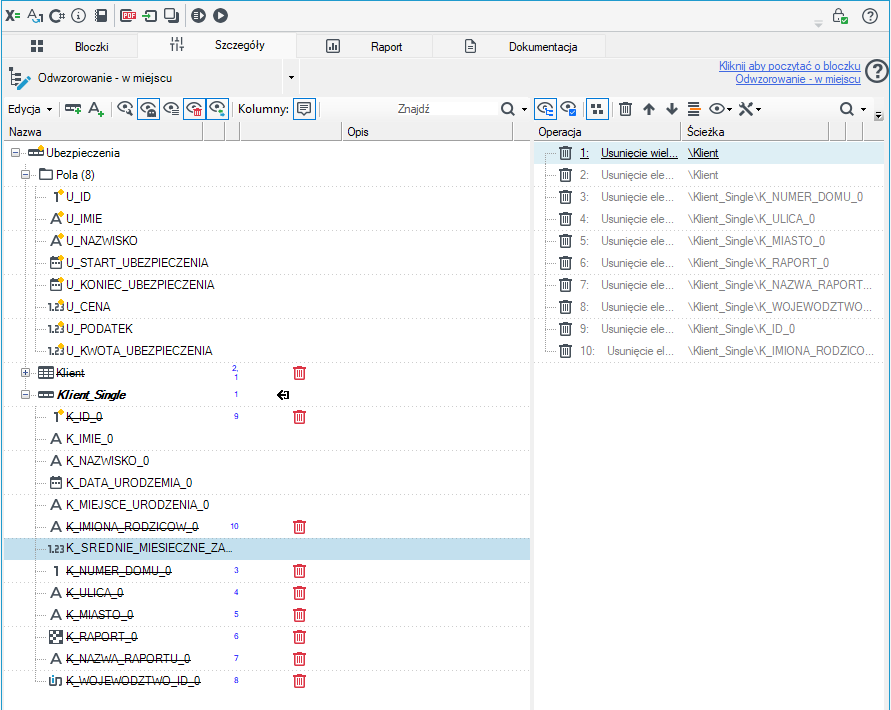891x710 pixels.
Task: Expand the Klient table node
Action: pyautogui.click(x=25, y=373)
